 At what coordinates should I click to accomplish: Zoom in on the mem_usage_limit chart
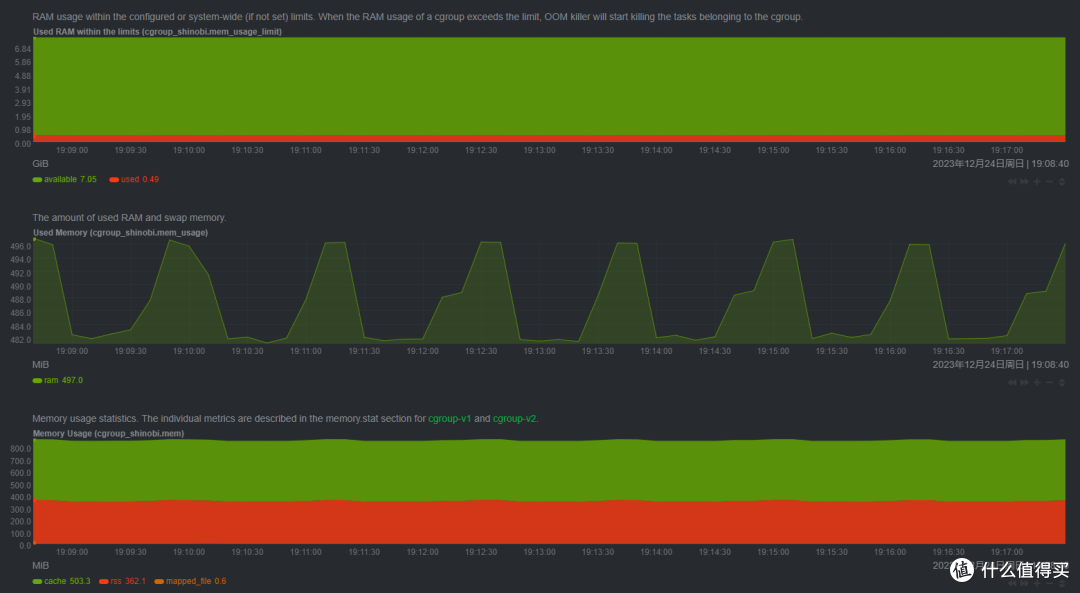point(1036,181)
